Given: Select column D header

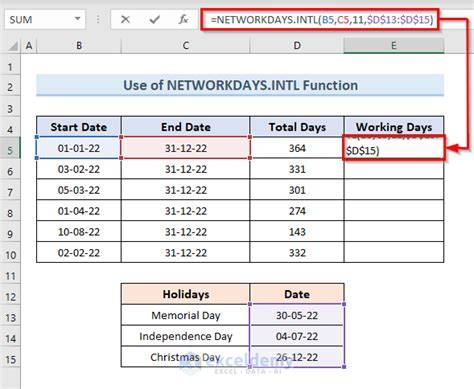Looking at the screenshot, I should click(x=297, y=46).
